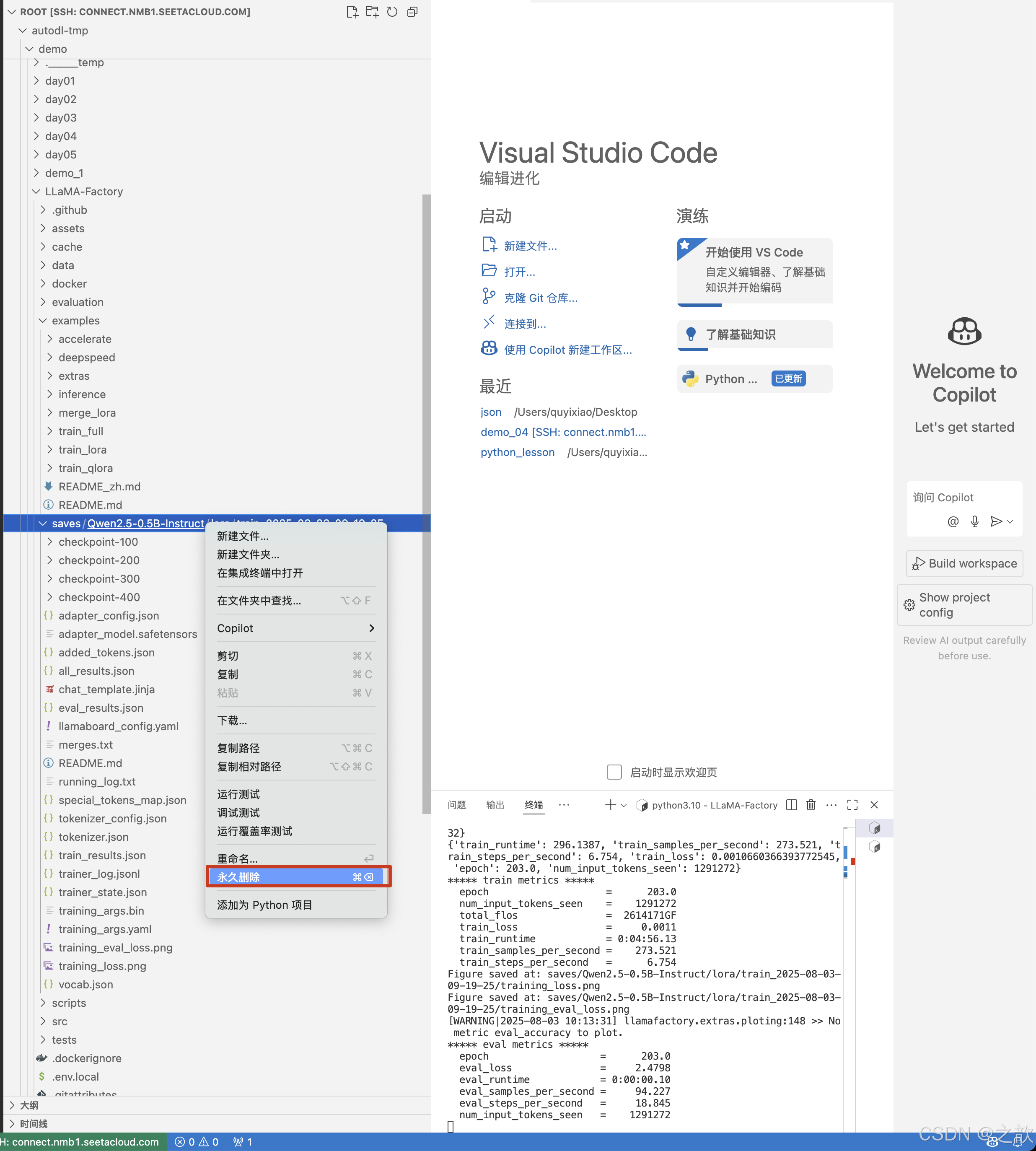Close the terminal panel

tap(874, 805)
